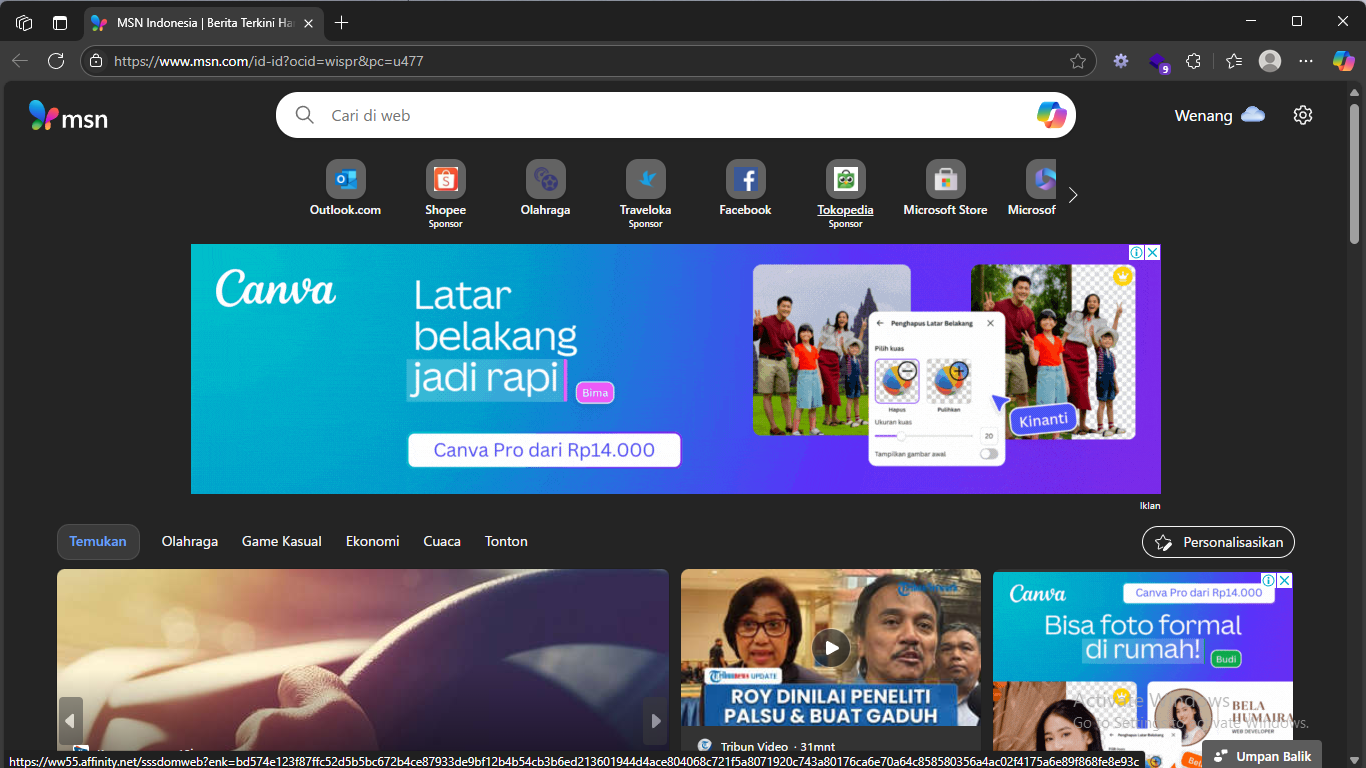Open the extension with badge 9
This screenshot has width=1366, height=768.
coord(1158,62)
